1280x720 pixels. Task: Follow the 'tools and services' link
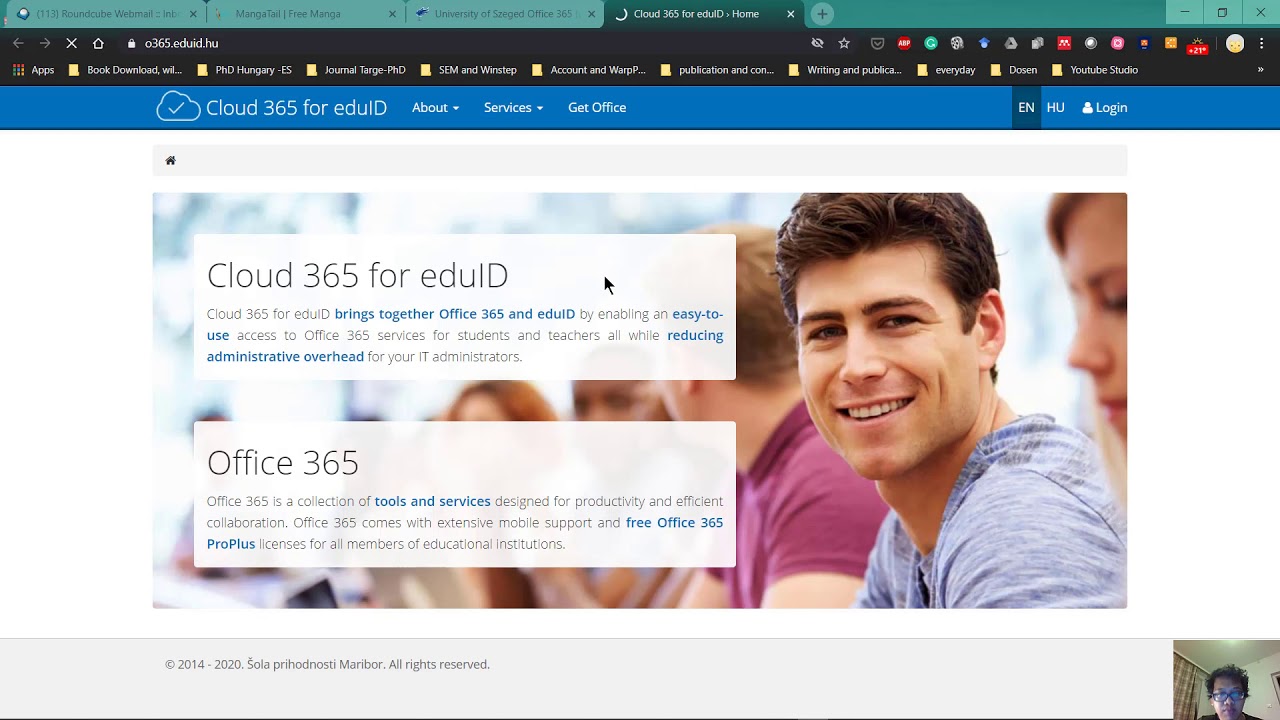pos(433,501)
